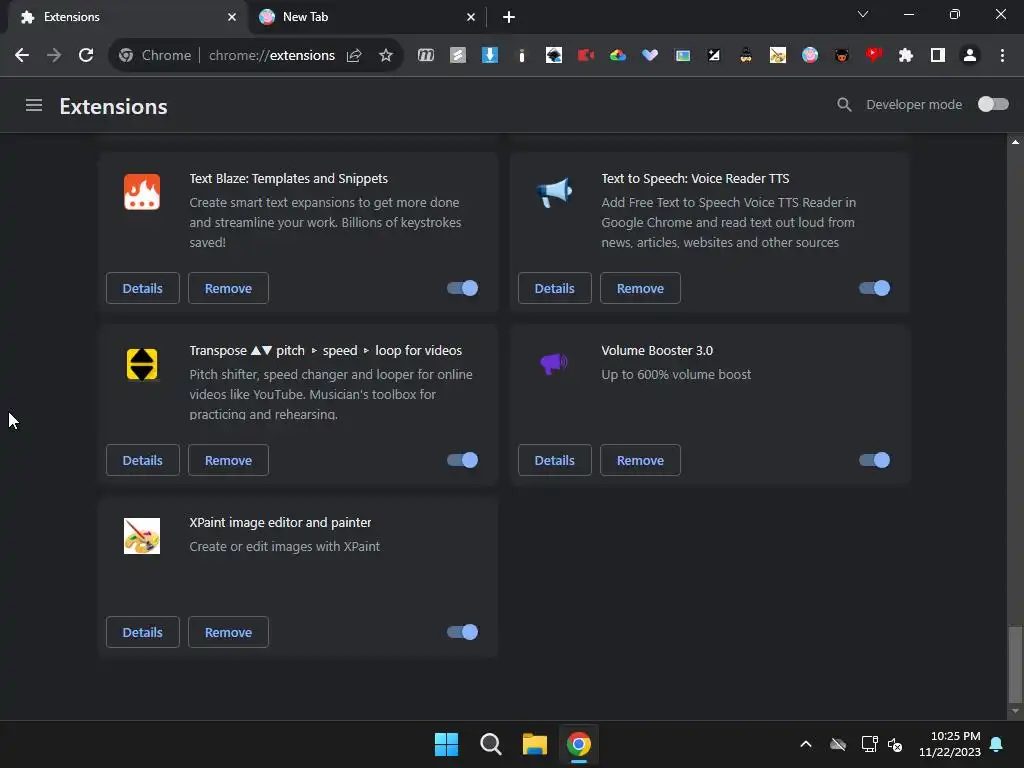Open the Extensions puzzle piece menu

[x=906, y=56]
